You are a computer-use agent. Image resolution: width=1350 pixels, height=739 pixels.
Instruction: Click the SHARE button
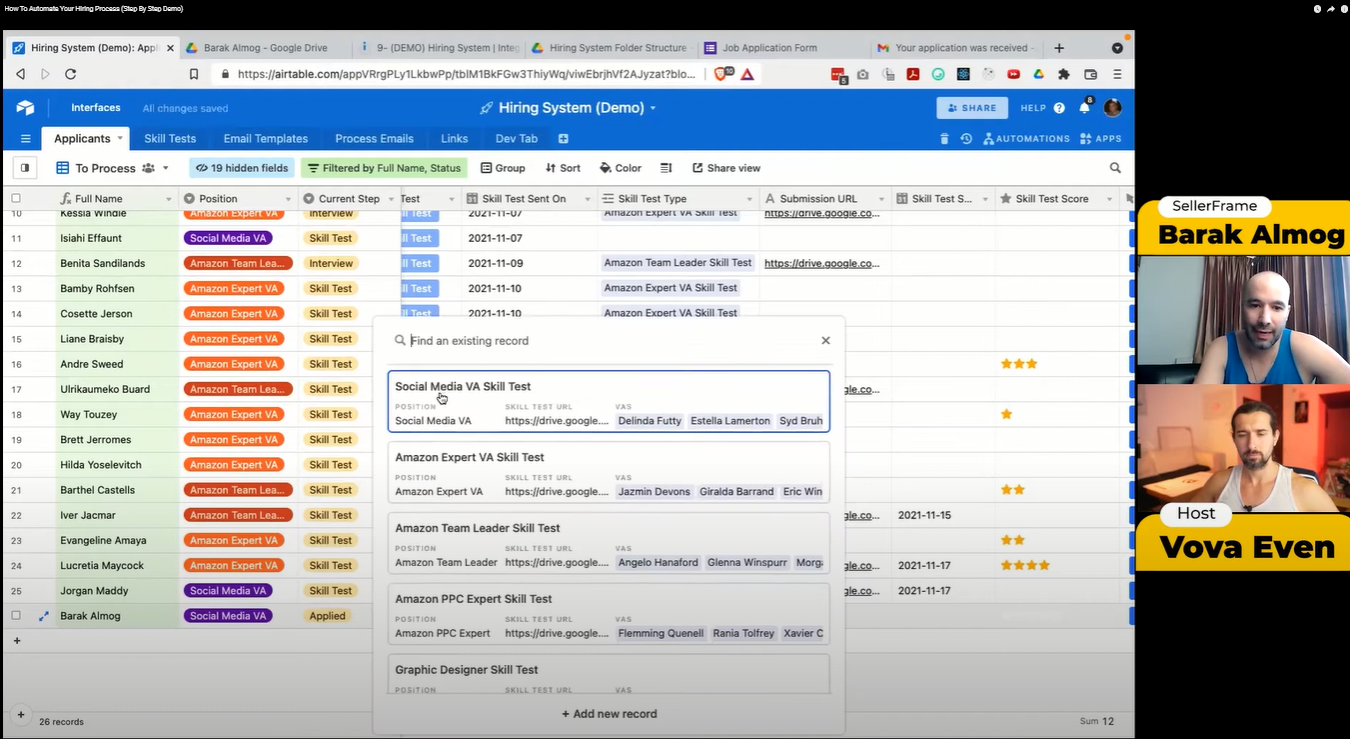972,108
